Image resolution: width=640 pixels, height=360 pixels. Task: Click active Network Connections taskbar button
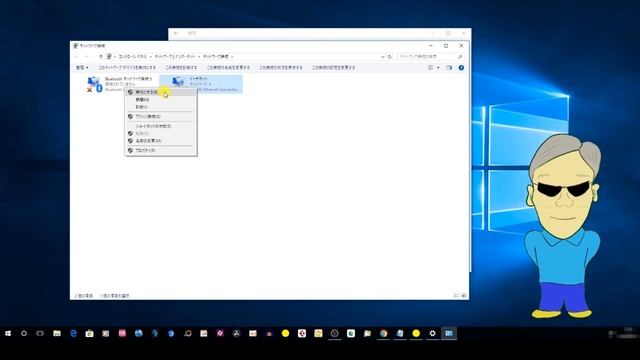tap(449, 333)
